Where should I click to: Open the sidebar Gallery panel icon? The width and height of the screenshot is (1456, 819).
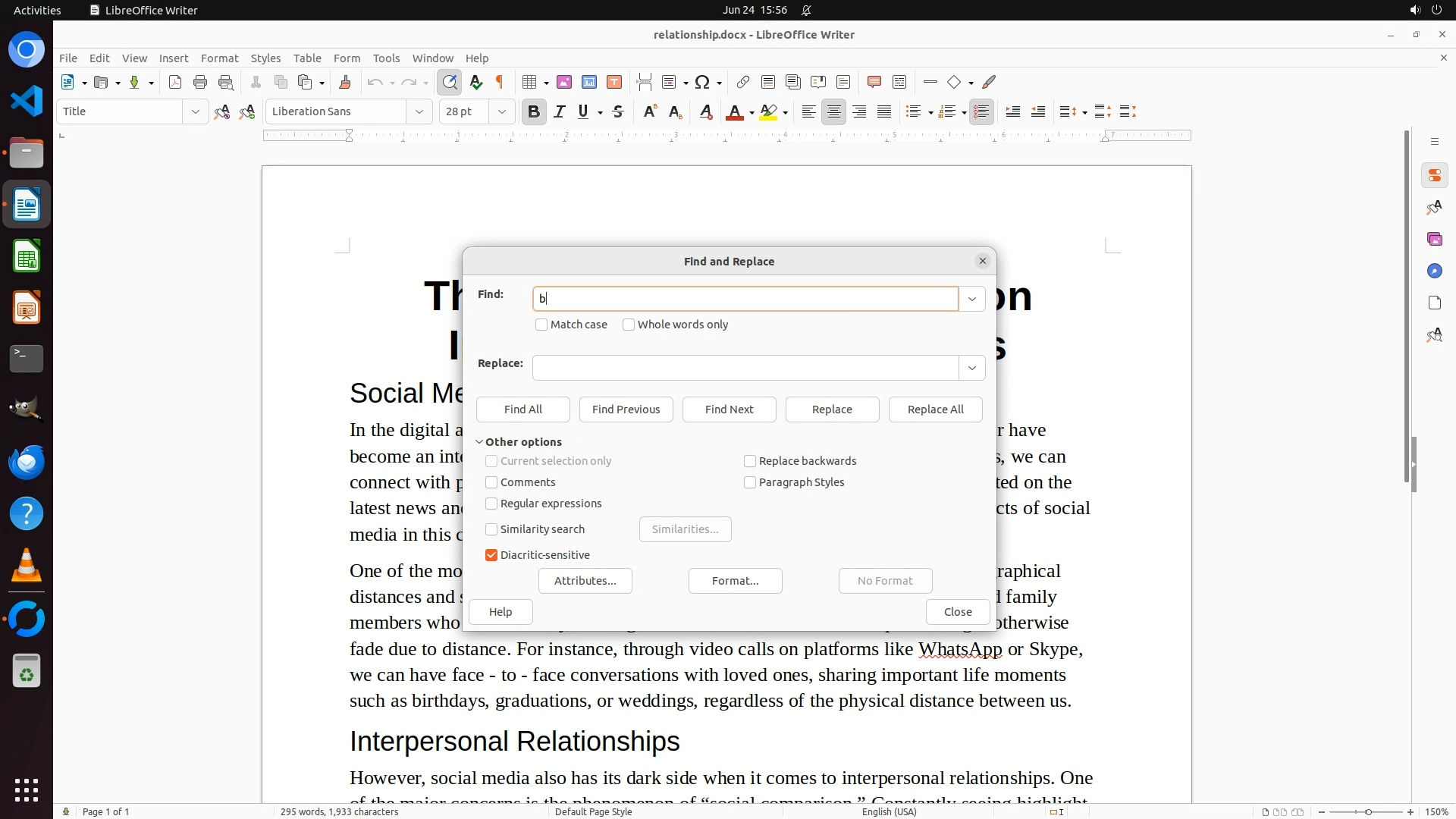[x=1434, y=240]
